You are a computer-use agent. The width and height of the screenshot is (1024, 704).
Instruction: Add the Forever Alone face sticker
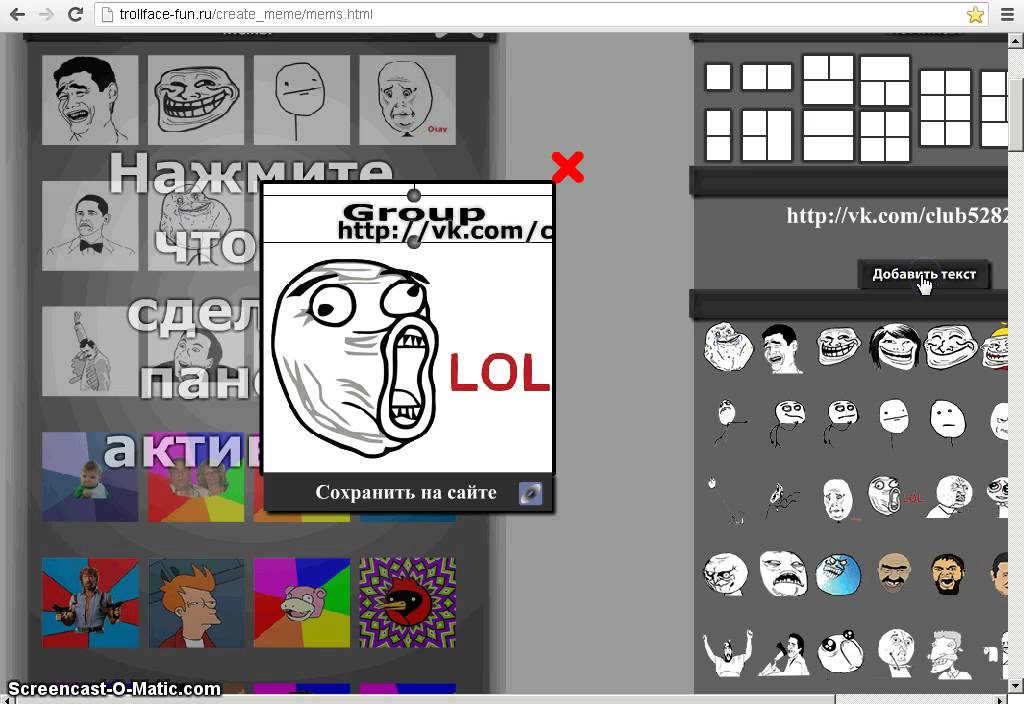[x=727, y=347]
